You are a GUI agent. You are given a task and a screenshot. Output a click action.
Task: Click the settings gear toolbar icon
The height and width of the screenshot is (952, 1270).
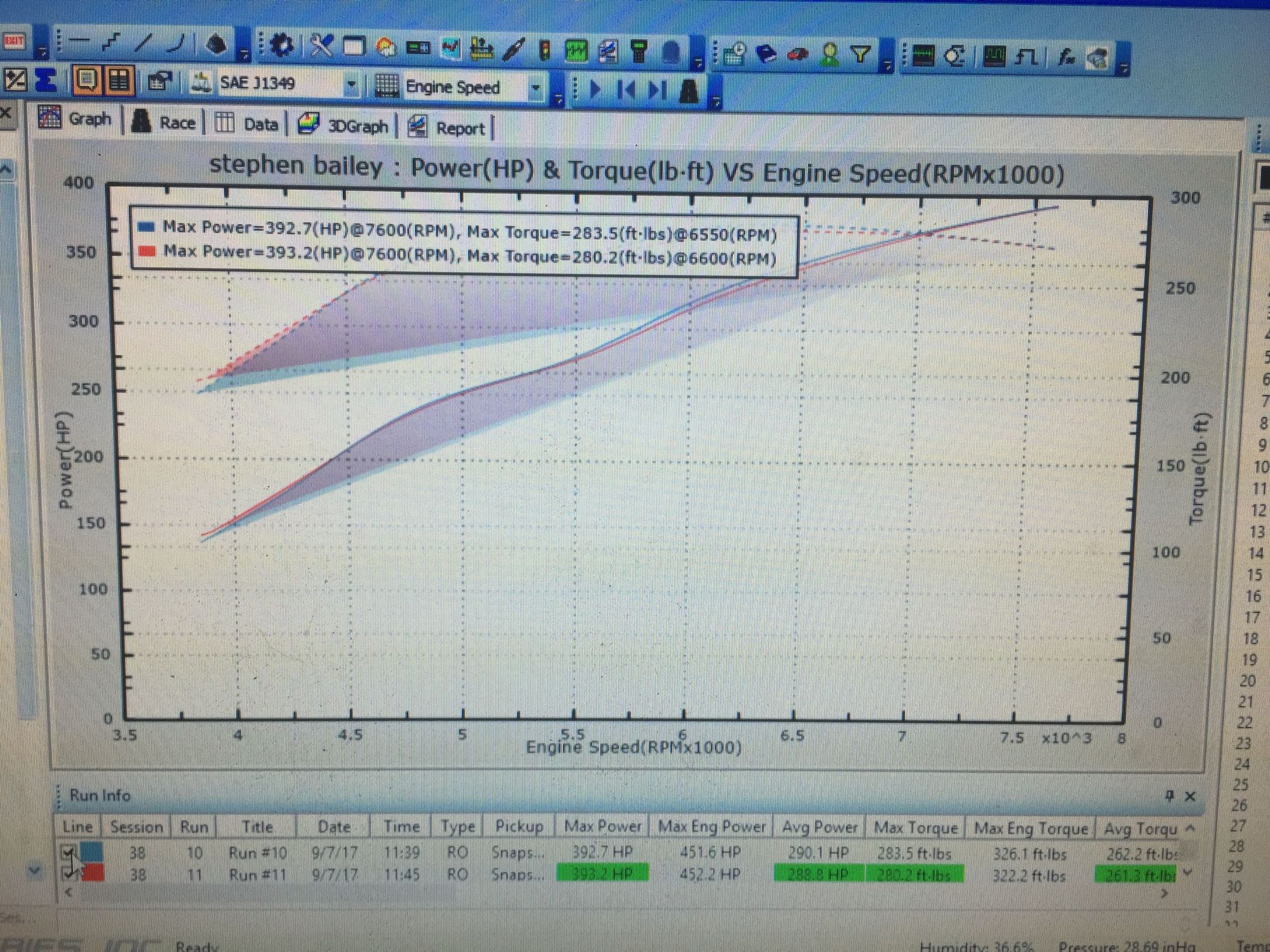click(281, 46)
